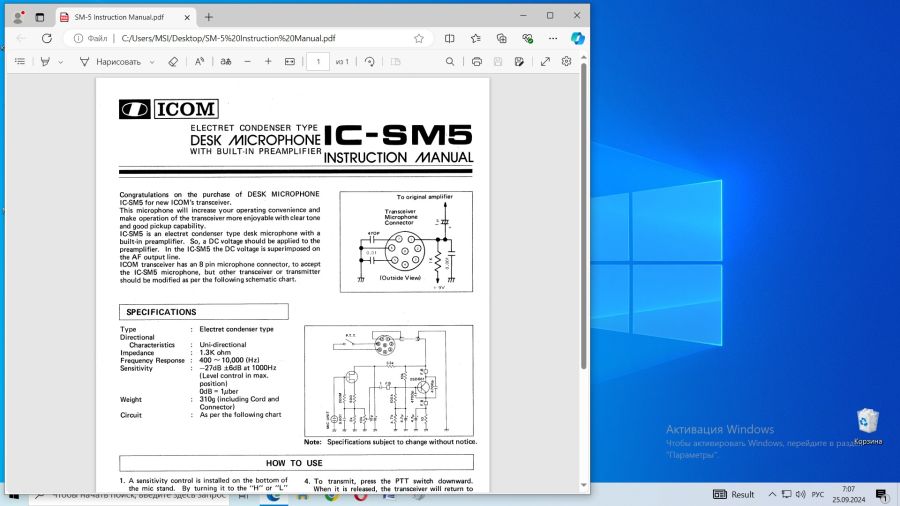The height and width of the screenshot is (506, 900).
Task: Expand the Нарисовать draw options dropdown
Action: [x=152, y=61]
